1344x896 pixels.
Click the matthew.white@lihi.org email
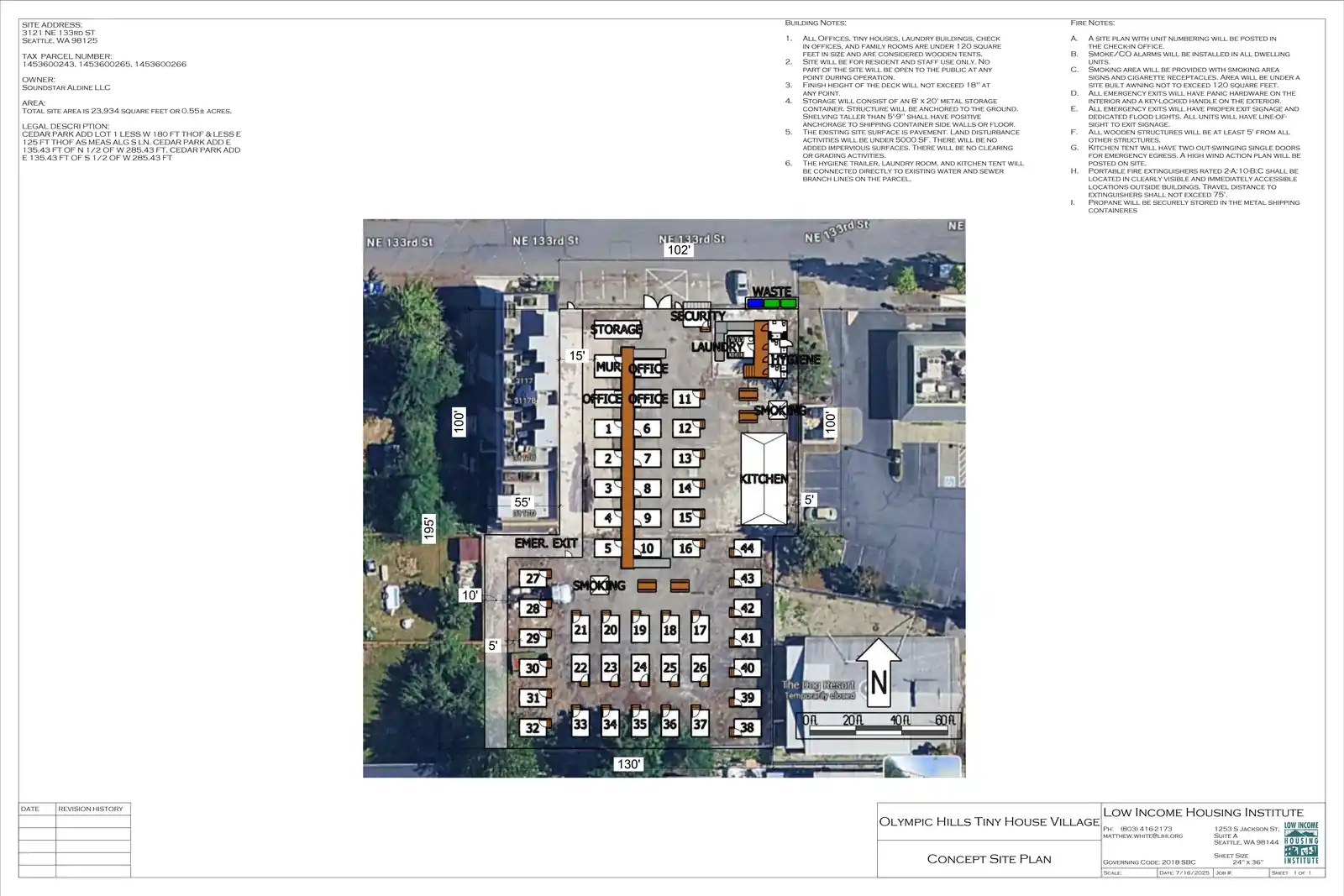1142,836
